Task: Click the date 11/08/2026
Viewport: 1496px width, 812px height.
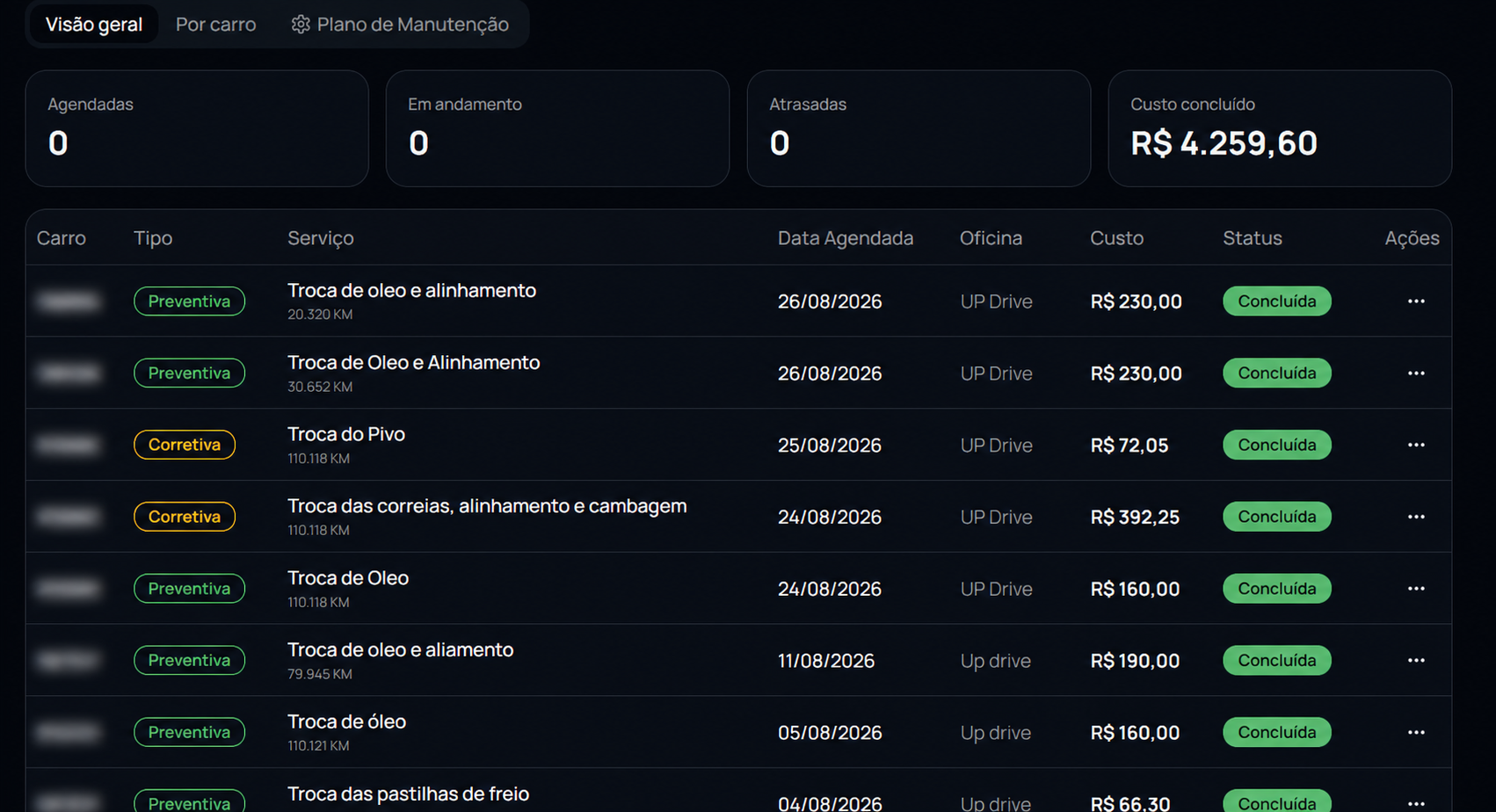Action: pyautogui.click(x=826, y=661)
